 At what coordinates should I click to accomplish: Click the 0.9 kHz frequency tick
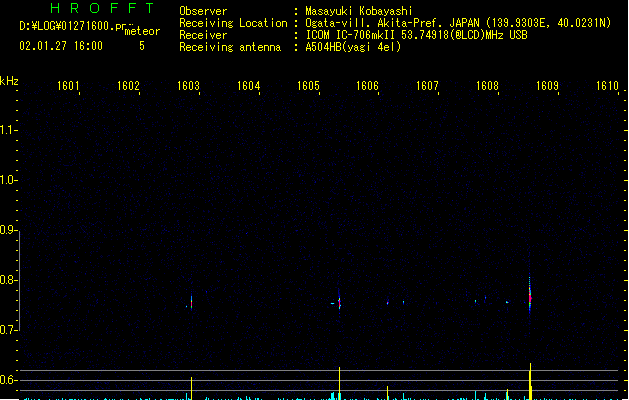[8, 230]
